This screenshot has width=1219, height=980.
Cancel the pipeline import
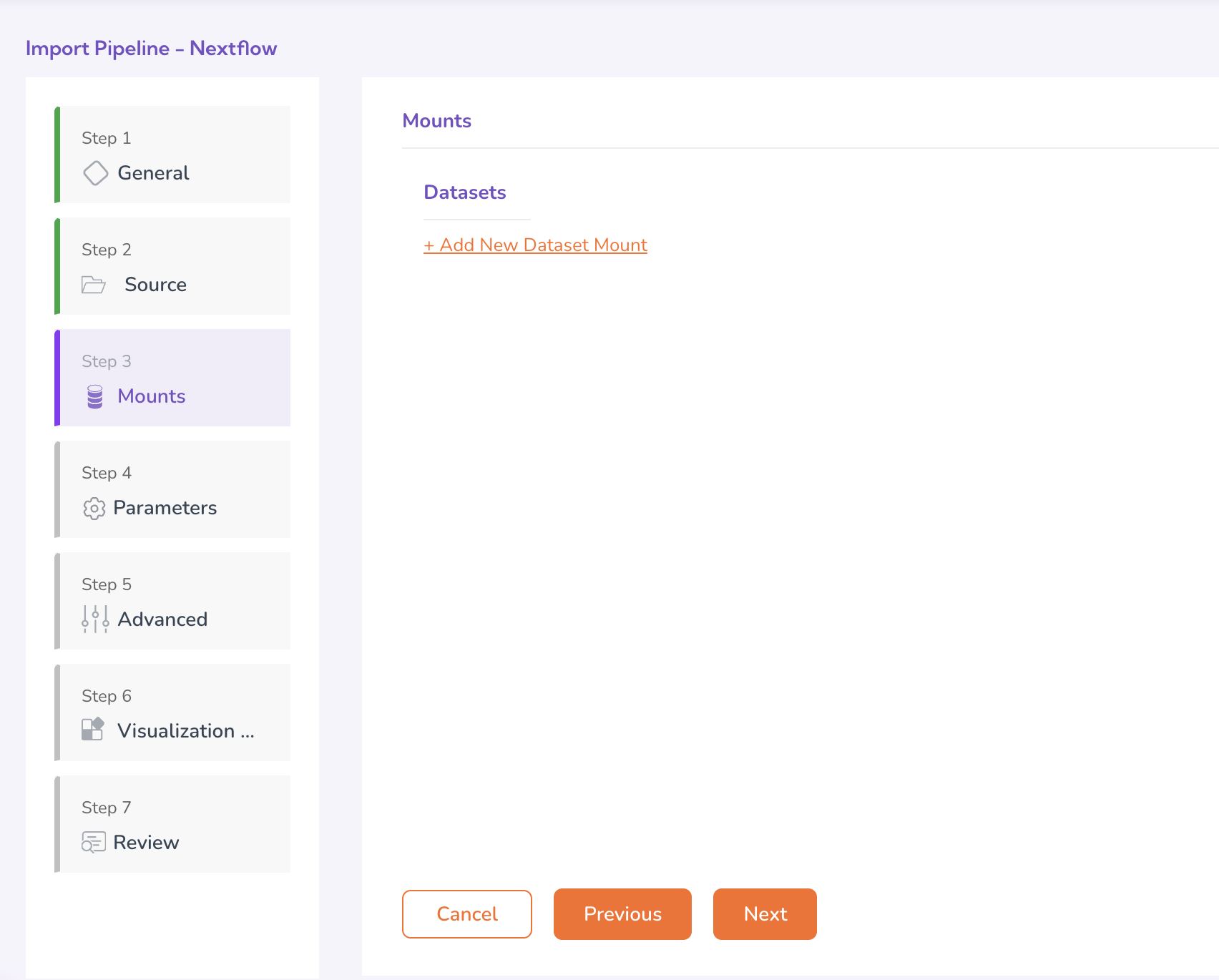tap(467, 913)
